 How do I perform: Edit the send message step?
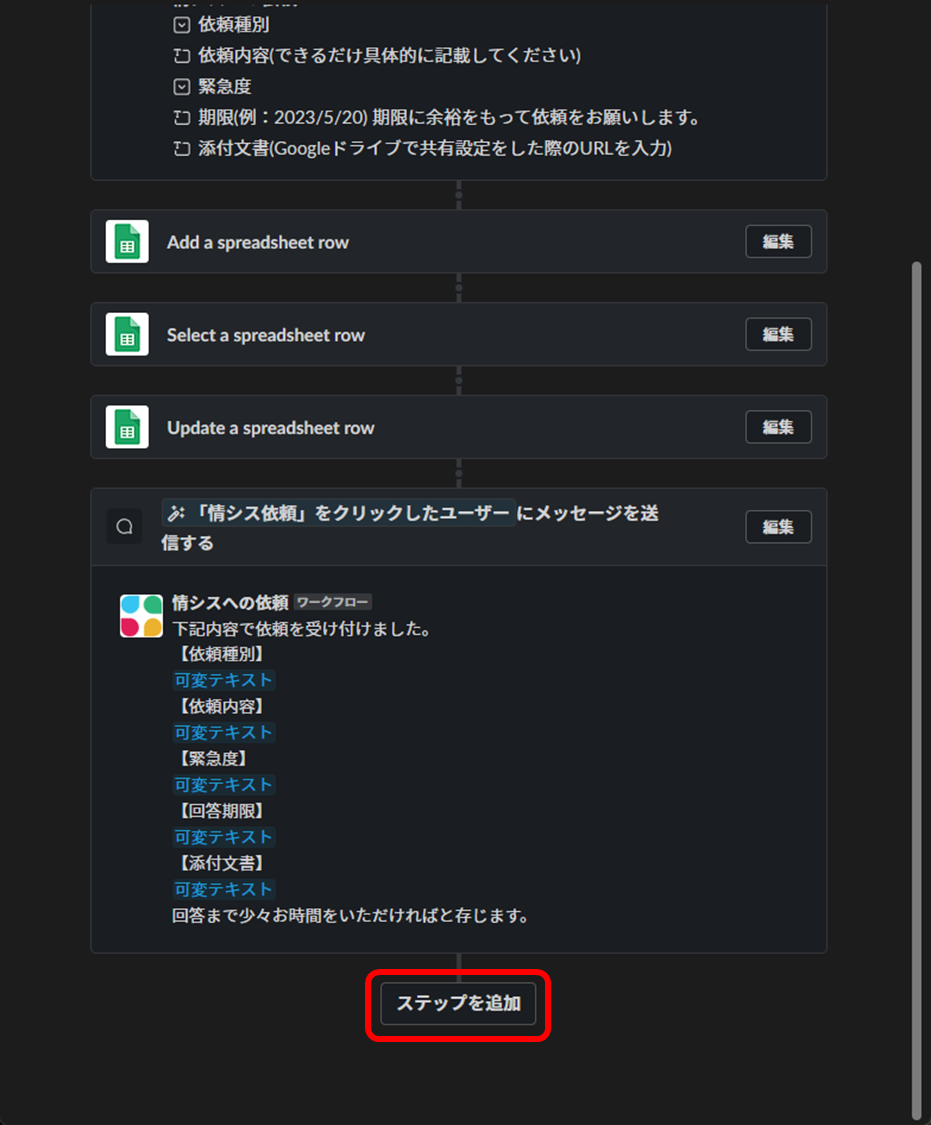(778, 527)
